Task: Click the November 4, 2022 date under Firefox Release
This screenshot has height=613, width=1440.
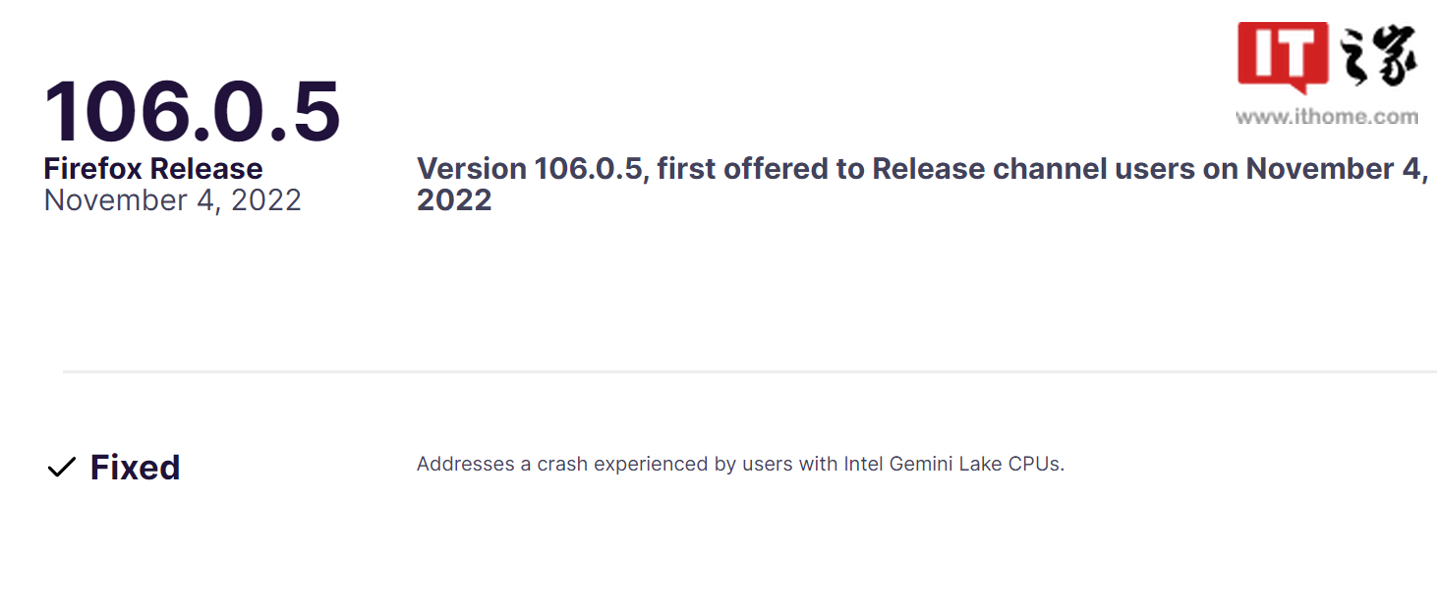Action: pyautogui.click(x=172, y=200)
